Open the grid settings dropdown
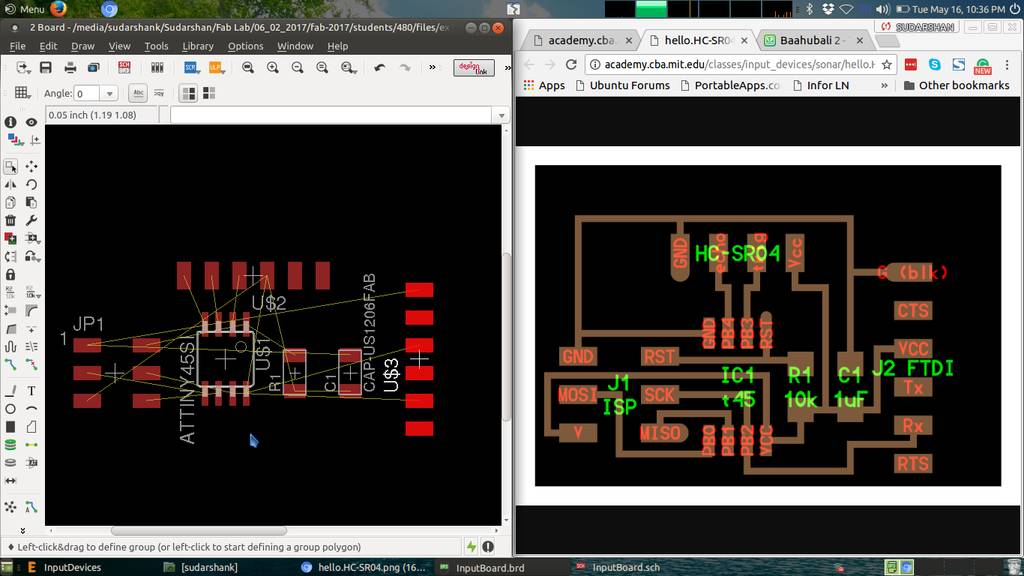Viewport: 1024px width, 576px height. click(22, 93)
